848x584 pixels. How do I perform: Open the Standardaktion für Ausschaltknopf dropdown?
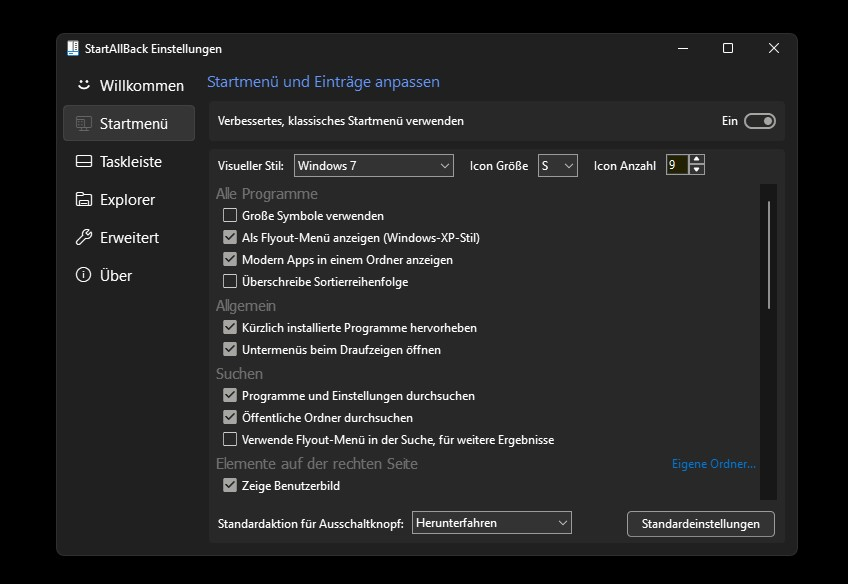pos(492,522)
